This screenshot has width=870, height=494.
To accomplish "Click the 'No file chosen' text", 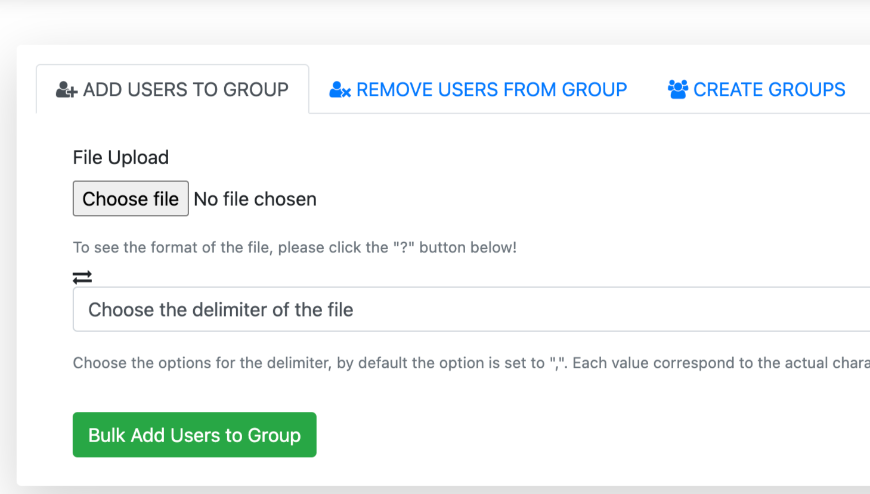I will 255,199.
